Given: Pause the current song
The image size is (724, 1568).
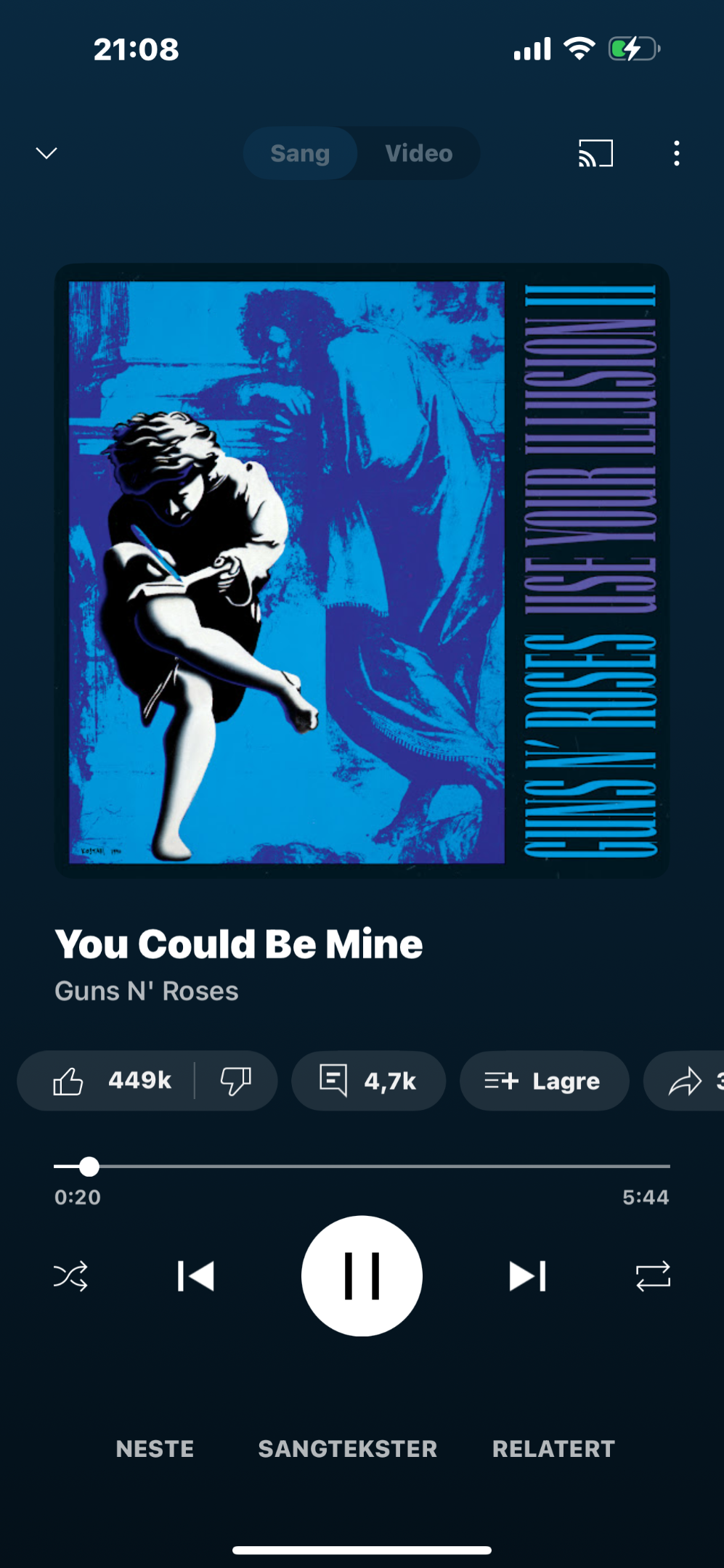Looking at the screenshot, I should coord(362,1275).
